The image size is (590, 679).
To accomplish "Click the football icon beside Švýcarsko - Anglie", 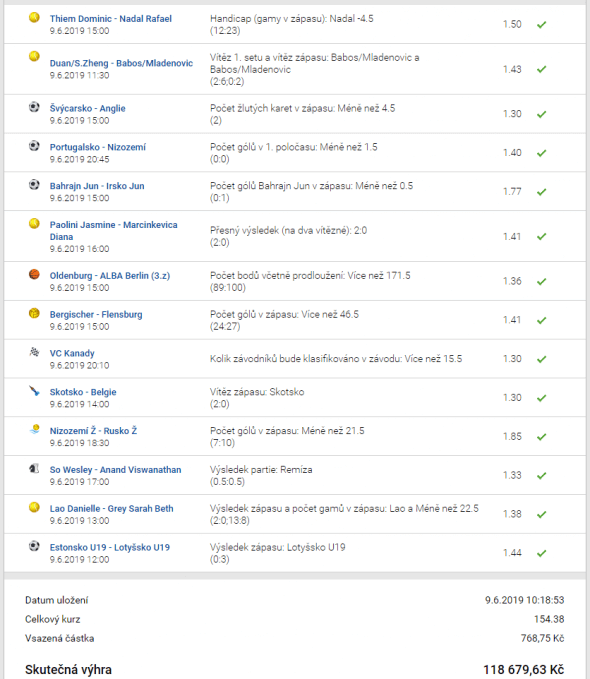I will [x=34, y=107].
